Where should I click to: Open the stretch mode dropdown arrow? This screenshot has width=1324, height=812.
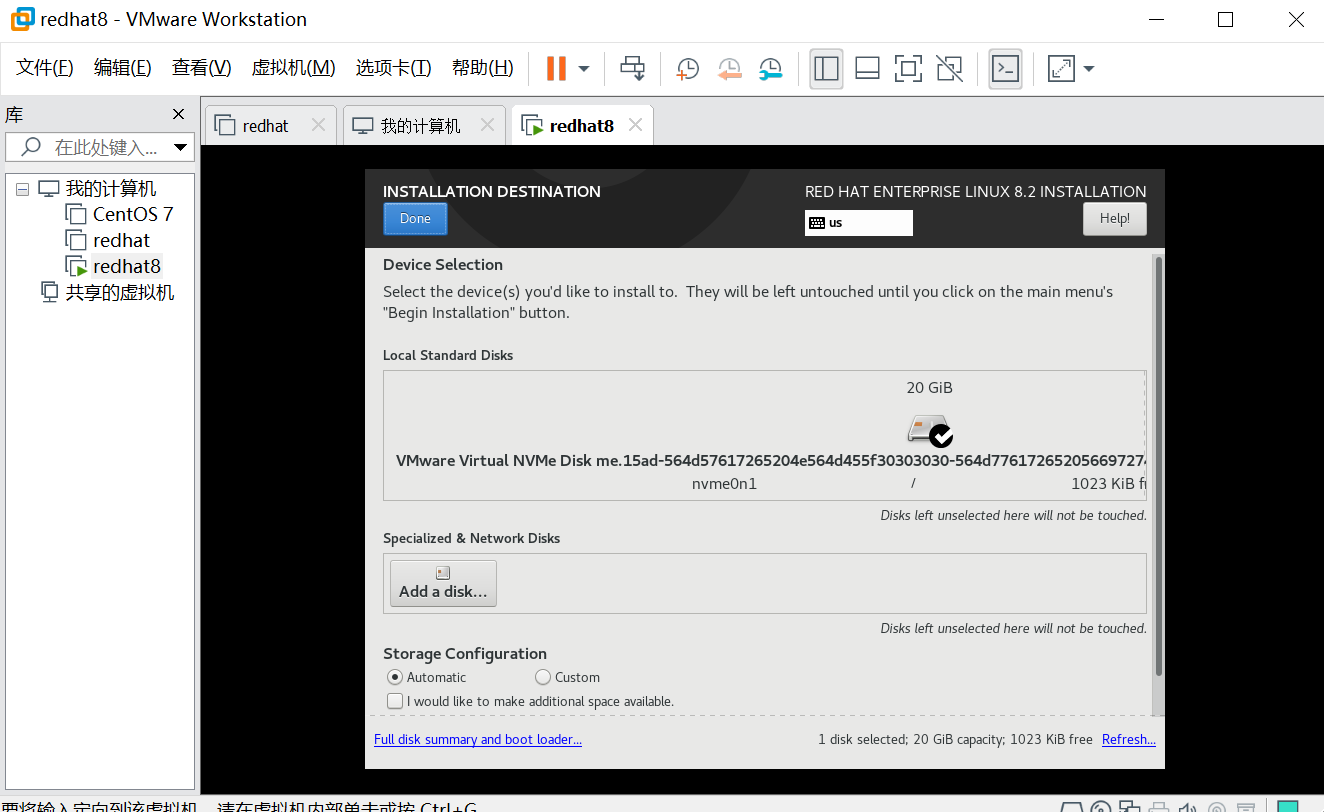tap(1089, 69)
